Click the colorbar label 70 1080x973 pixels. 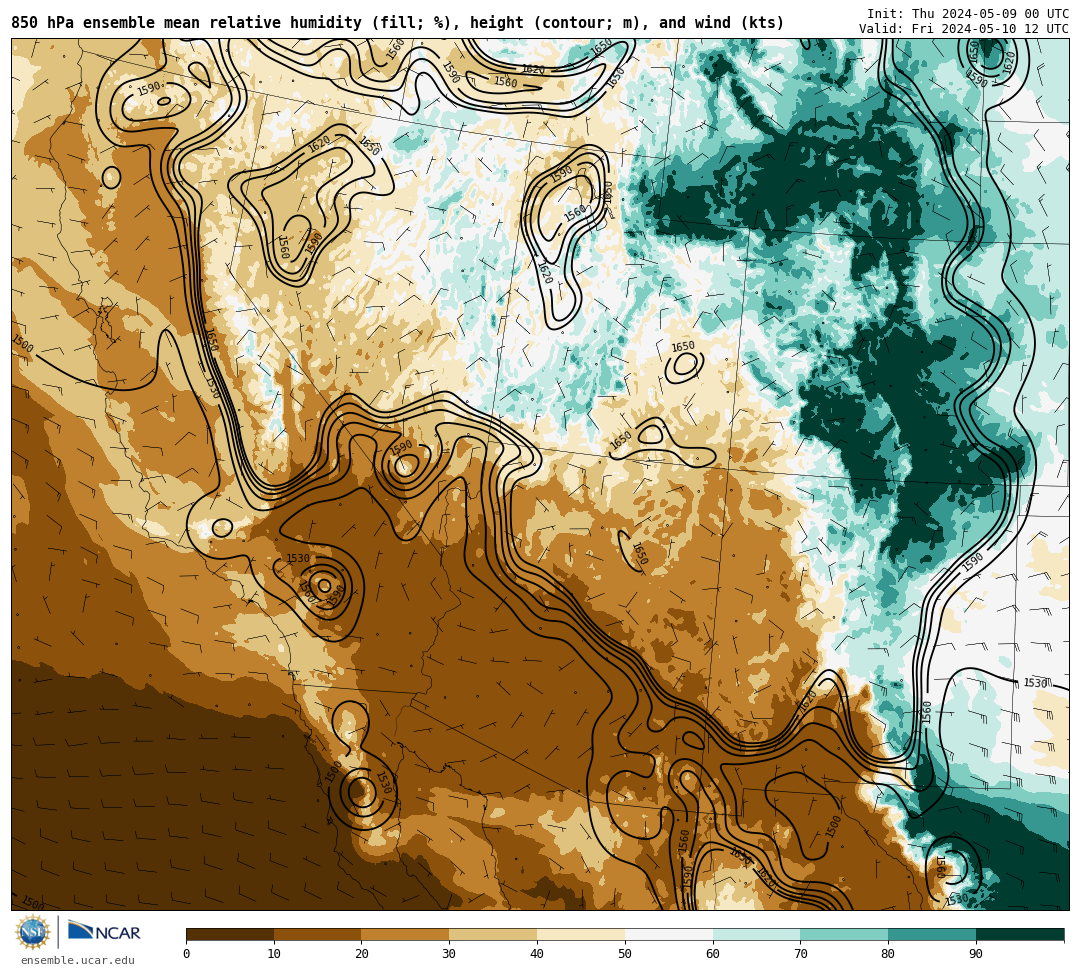[x=800, y=954]
